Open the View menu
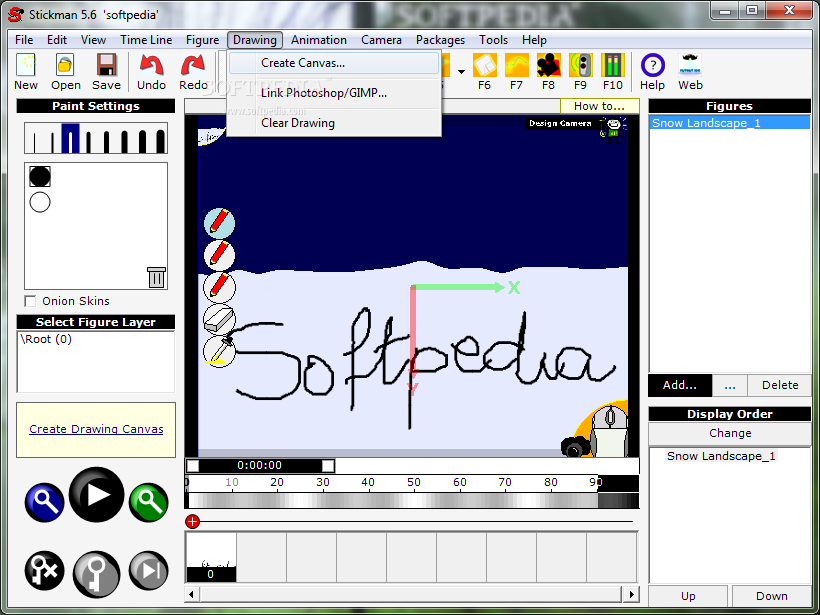 (93, 40)
